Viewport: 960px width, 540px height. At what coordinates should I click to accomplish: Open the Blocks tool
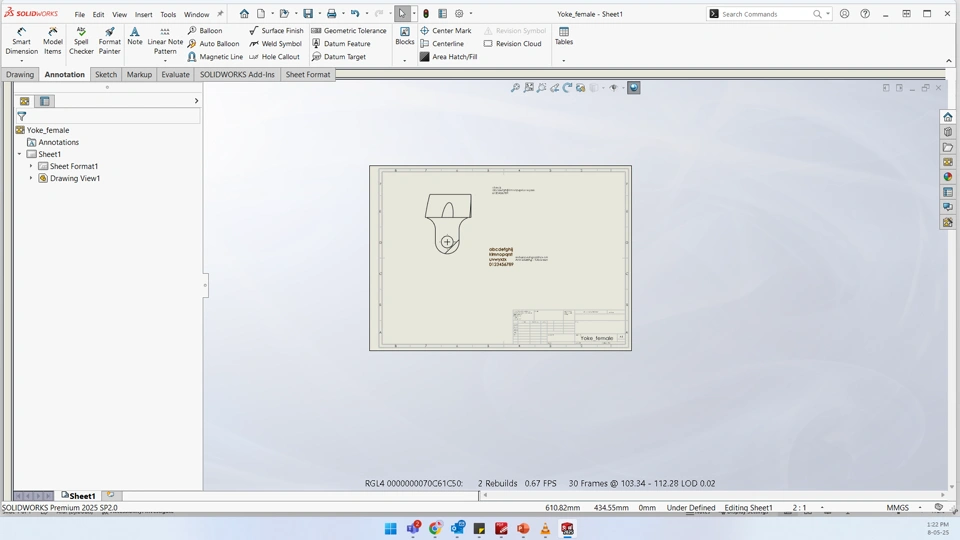[x=405, y=36]
